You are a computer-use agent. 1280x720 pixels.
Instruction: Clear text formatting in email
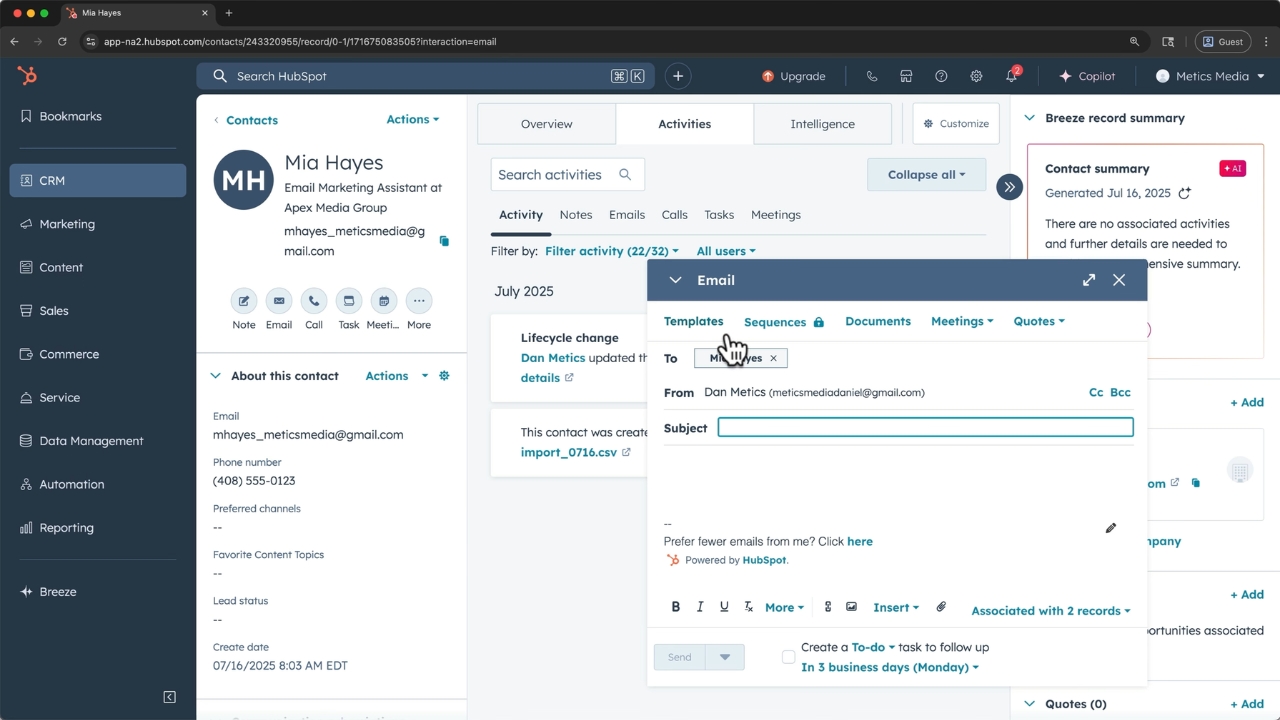[748, 607]
